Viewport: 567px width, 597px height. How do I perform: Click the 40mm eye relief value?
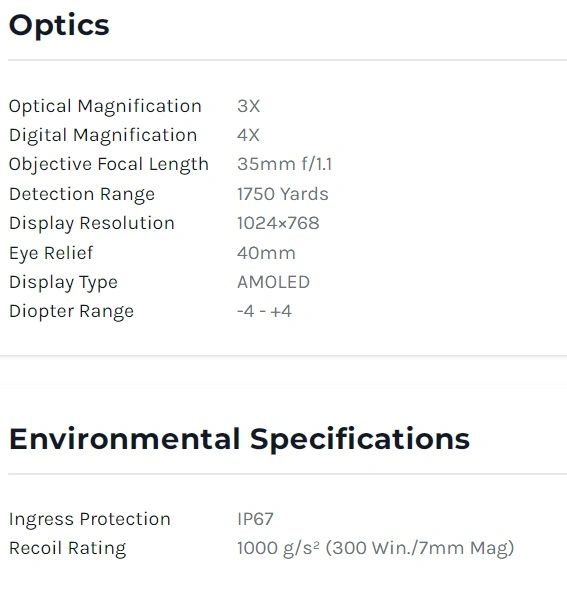266,253
